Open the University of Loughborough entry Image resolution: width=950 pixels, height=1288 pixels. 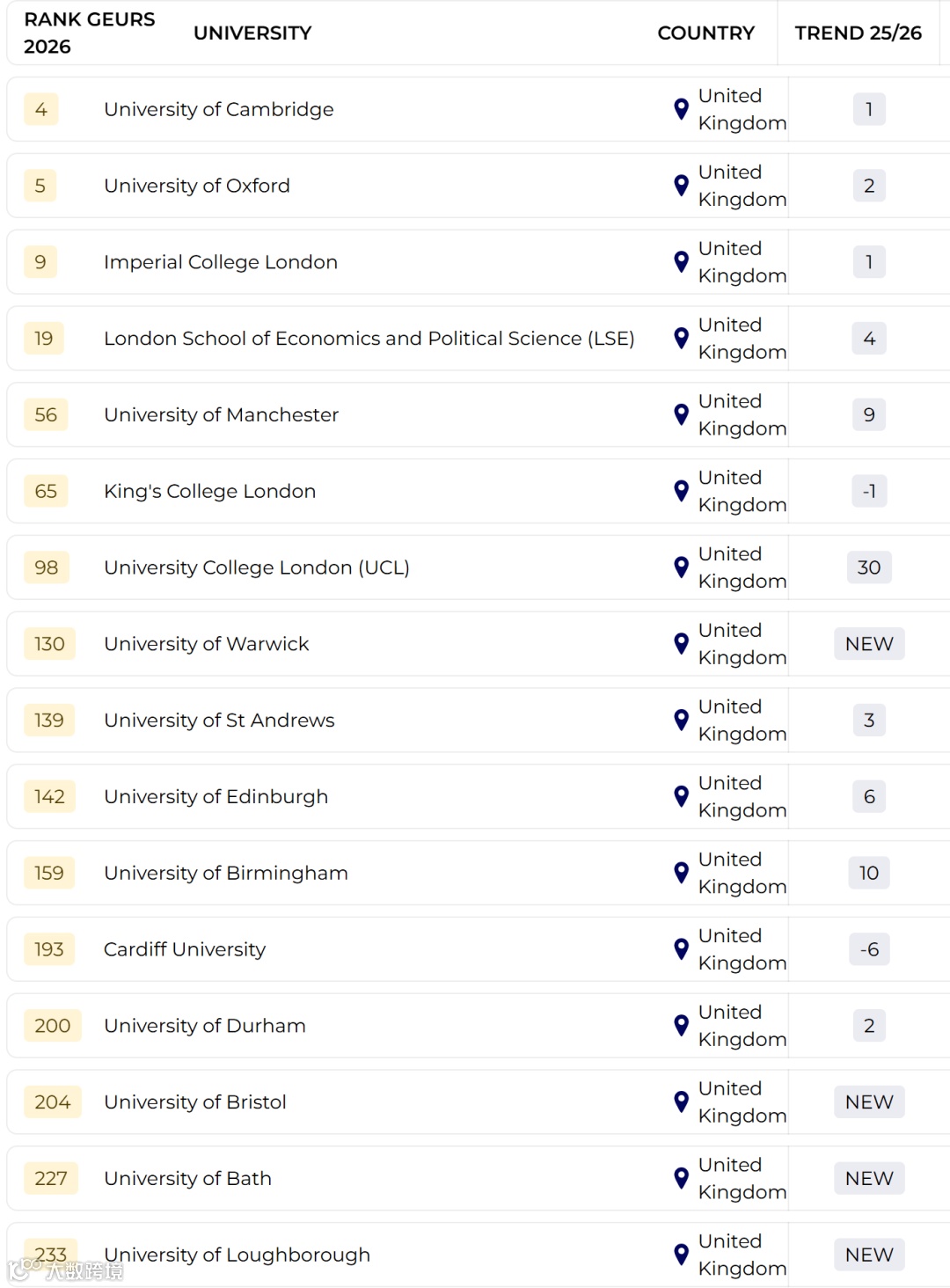[x=237, y=1255]
